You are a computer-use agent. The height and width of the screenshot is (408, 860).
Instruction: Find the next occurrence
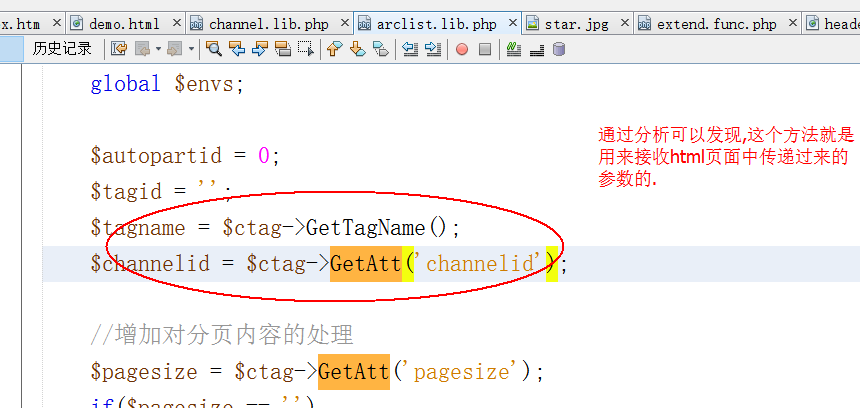(260, 48)
